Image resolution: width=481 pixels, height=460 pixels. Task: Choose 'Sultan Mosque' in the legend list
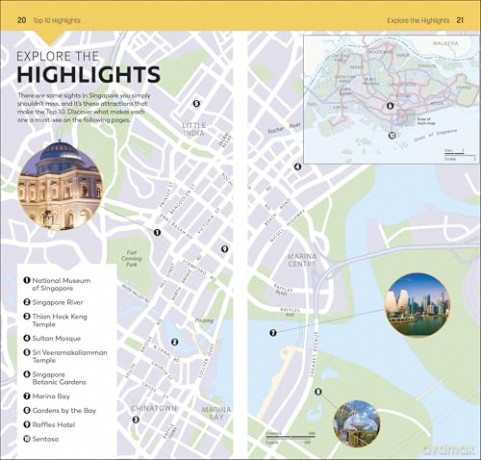click(52, 338)
